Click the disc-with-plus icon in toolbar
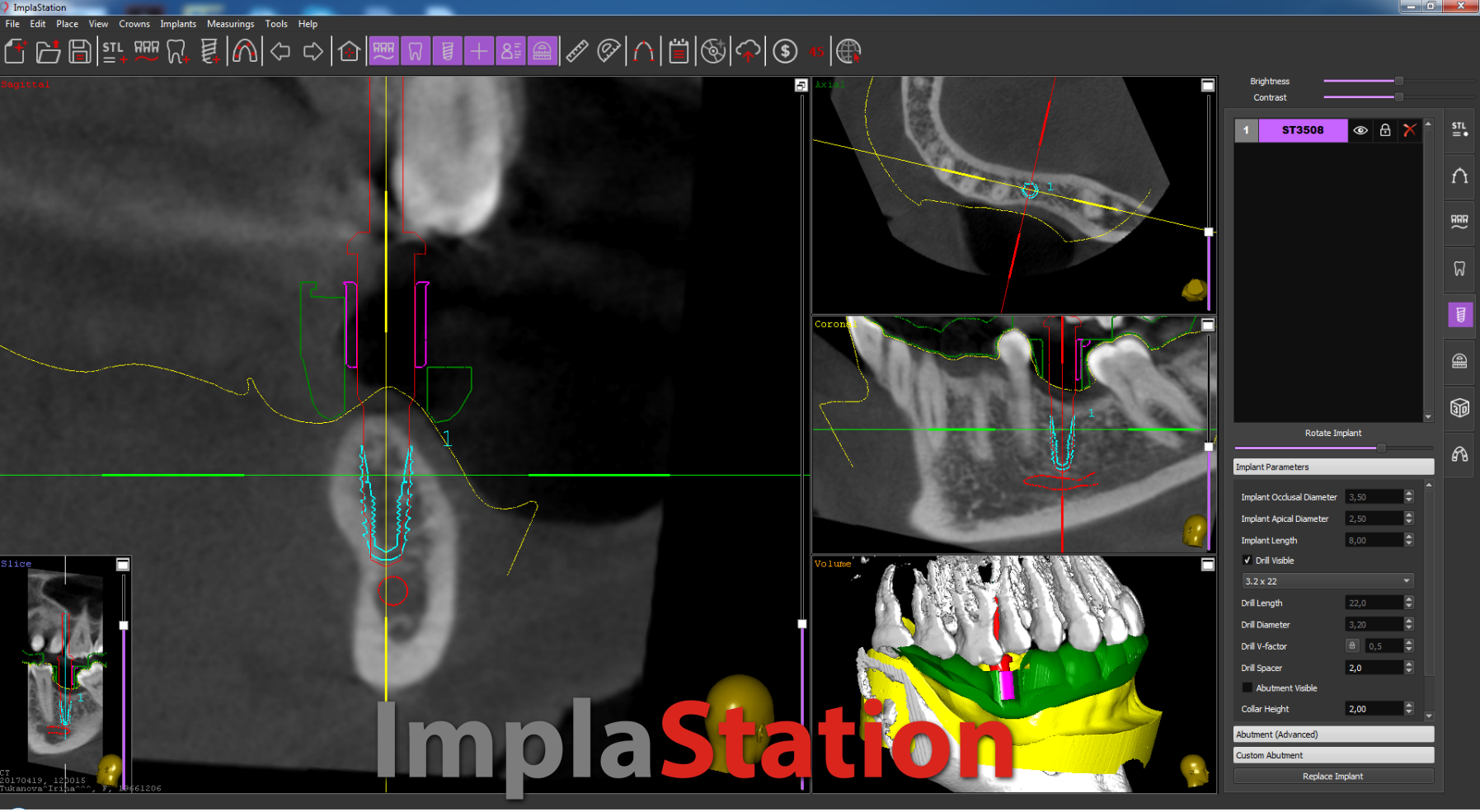 tap(714, 52)
